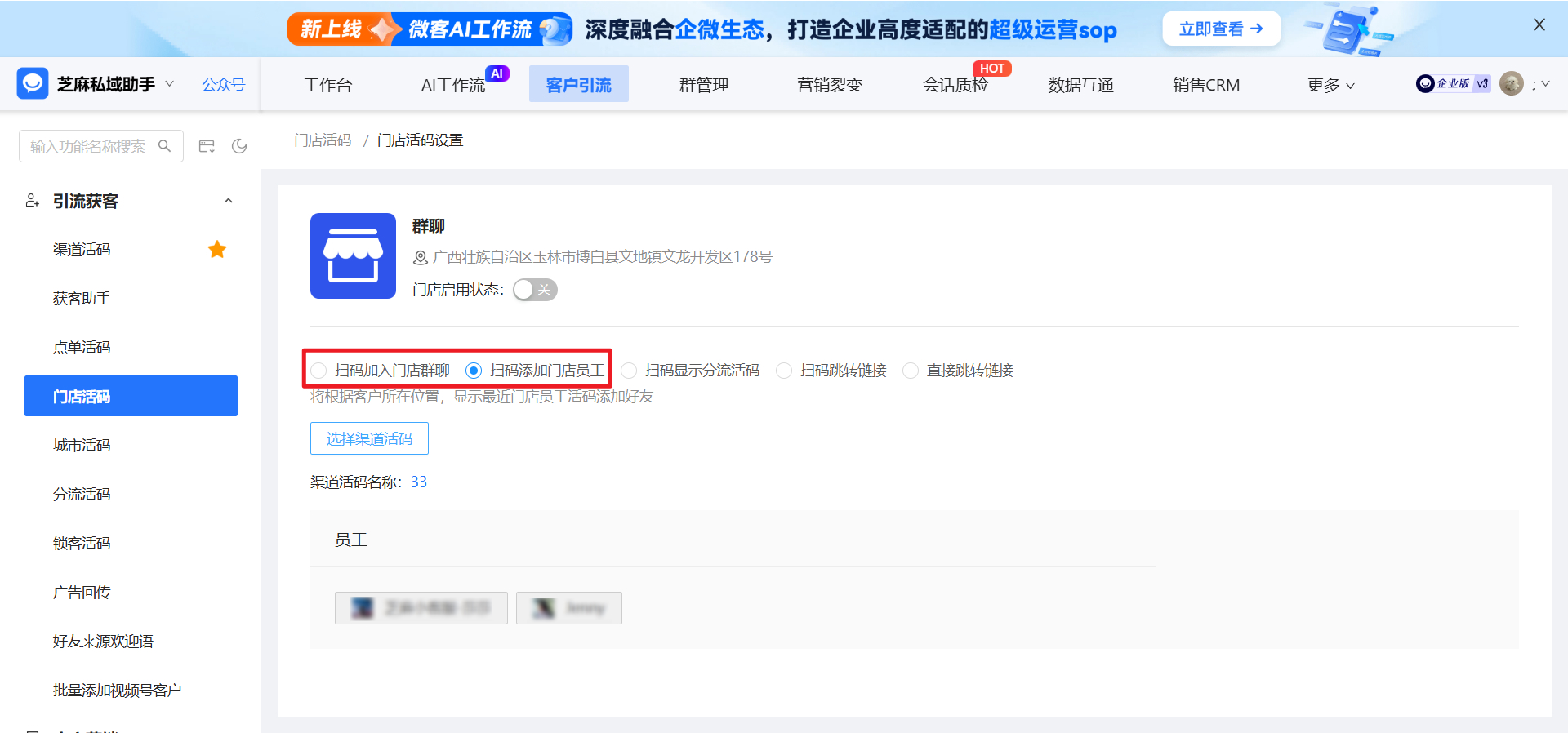Switch to the 数据互通 tab

(x=1080, y=85)
